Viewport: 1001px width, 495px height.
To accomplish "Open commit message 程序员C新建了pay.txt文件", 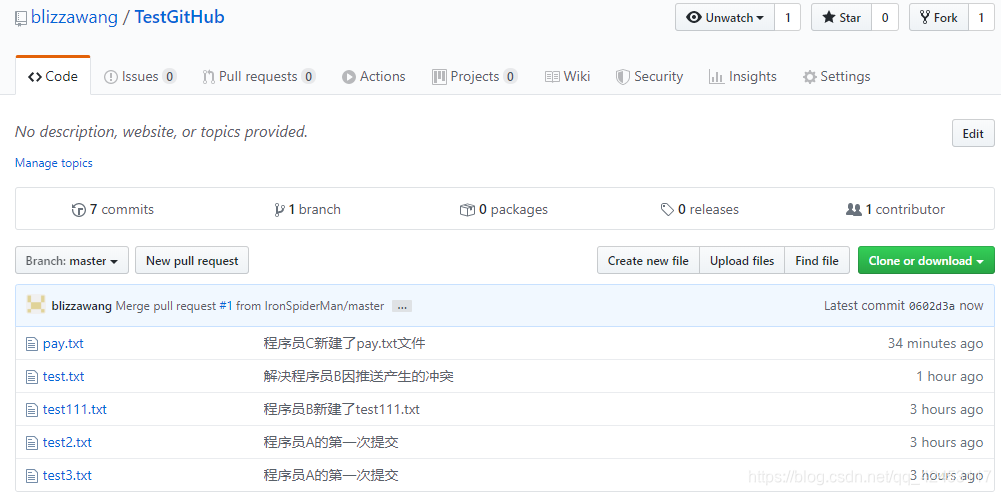I will point(345,344).
